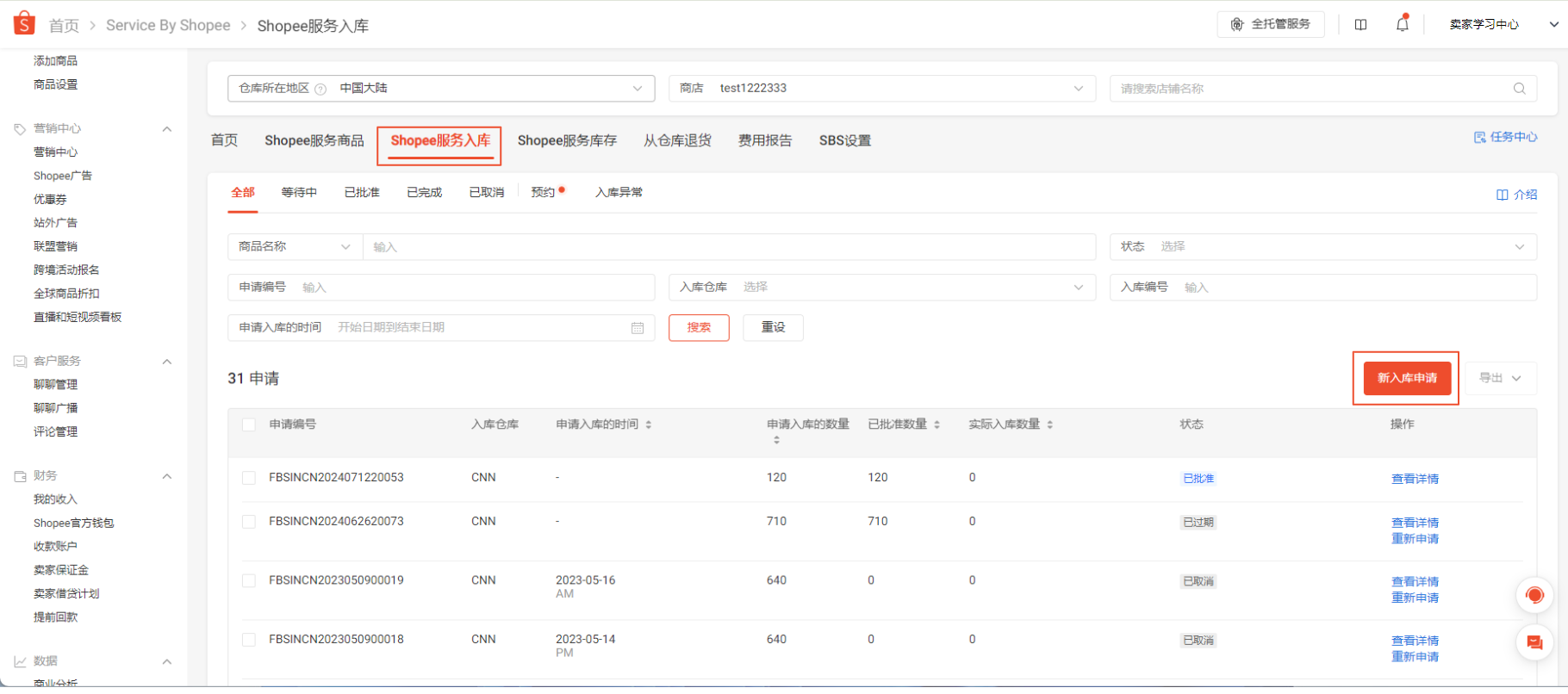Check the row FBSINCN2023050900019
The height and width of the screenshot is (694, 1568).
point(249,581)
